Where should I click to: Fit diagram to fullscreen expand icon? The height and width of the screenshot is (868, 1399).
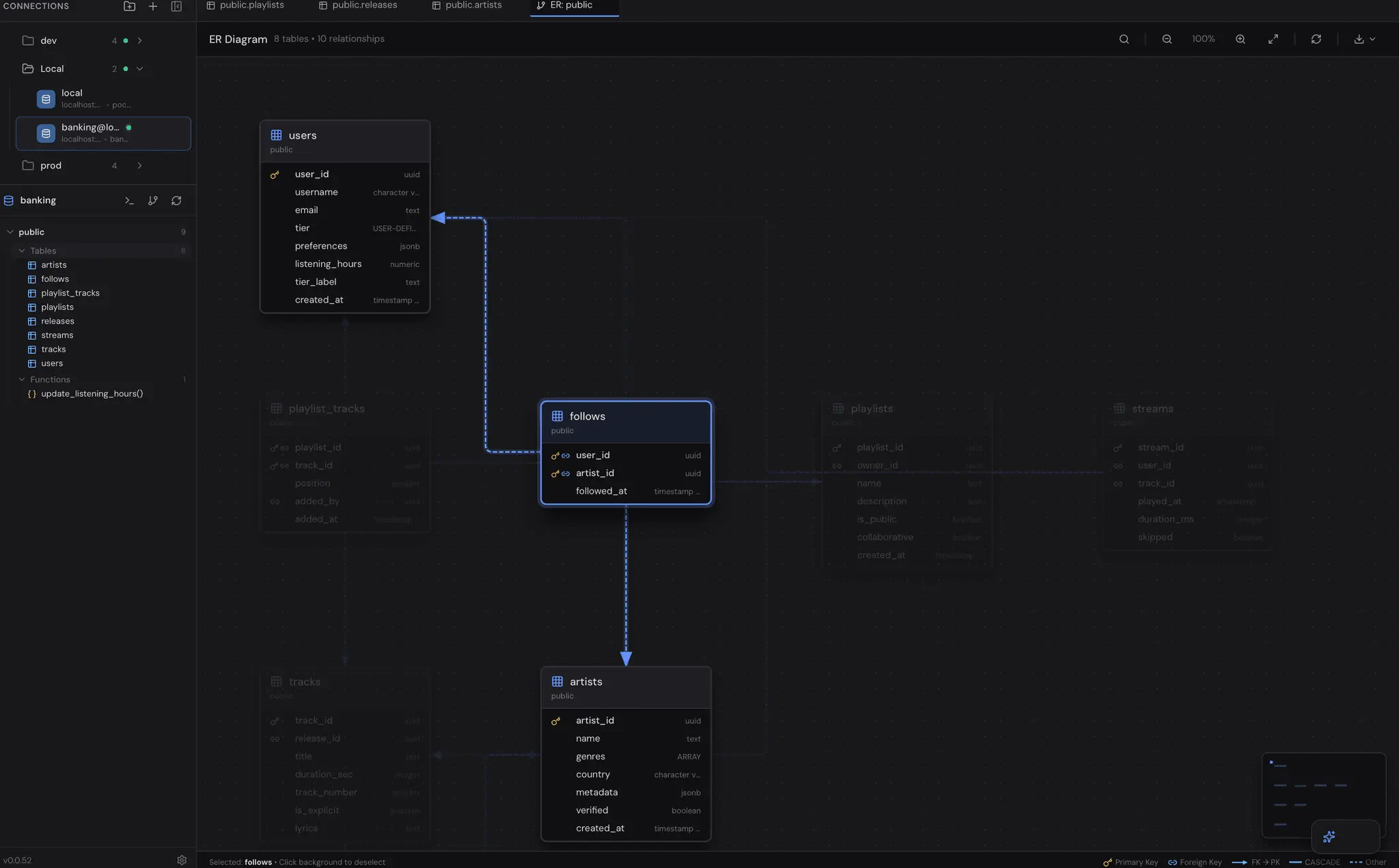tap(1273, 39)
